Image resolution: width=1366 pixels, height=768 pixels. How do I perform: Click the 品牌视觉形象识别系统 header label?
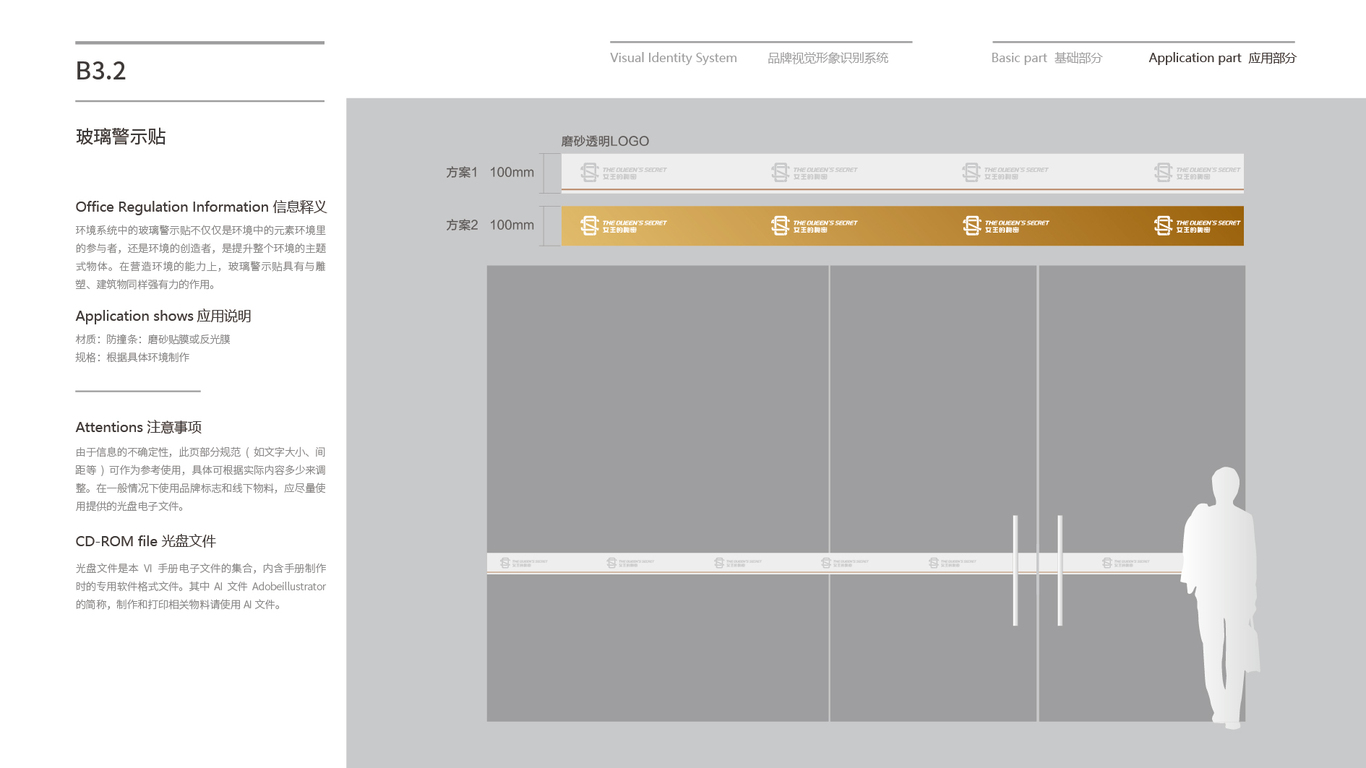click(828, 58)
